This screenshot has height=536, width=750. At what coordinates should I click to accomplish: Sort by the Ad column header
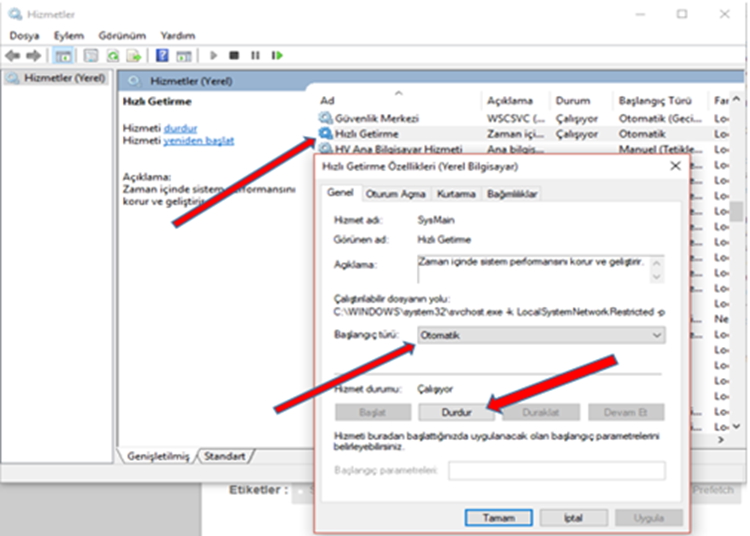pos(399,100)
